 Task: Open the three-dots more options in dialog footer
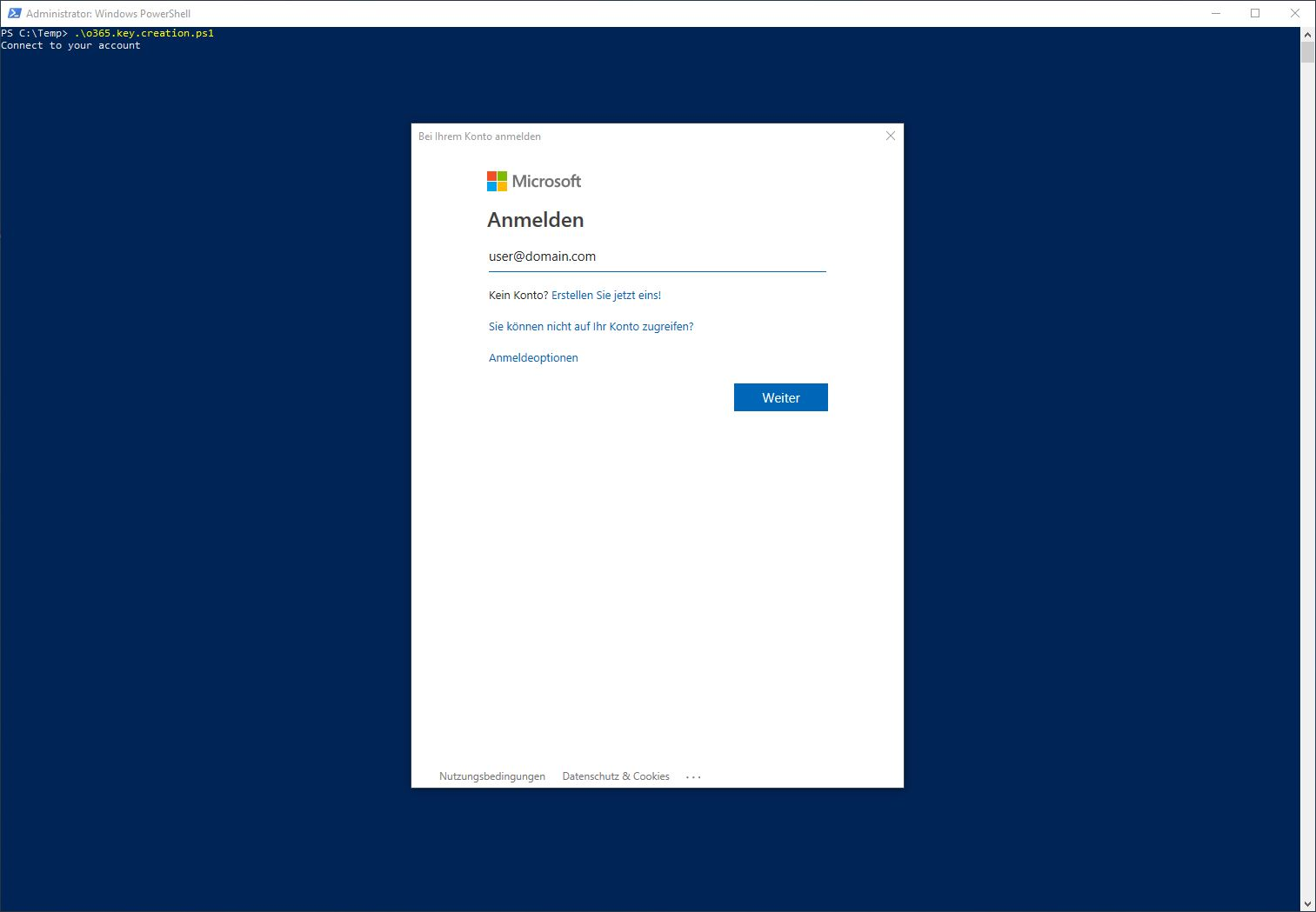(693, 777)
